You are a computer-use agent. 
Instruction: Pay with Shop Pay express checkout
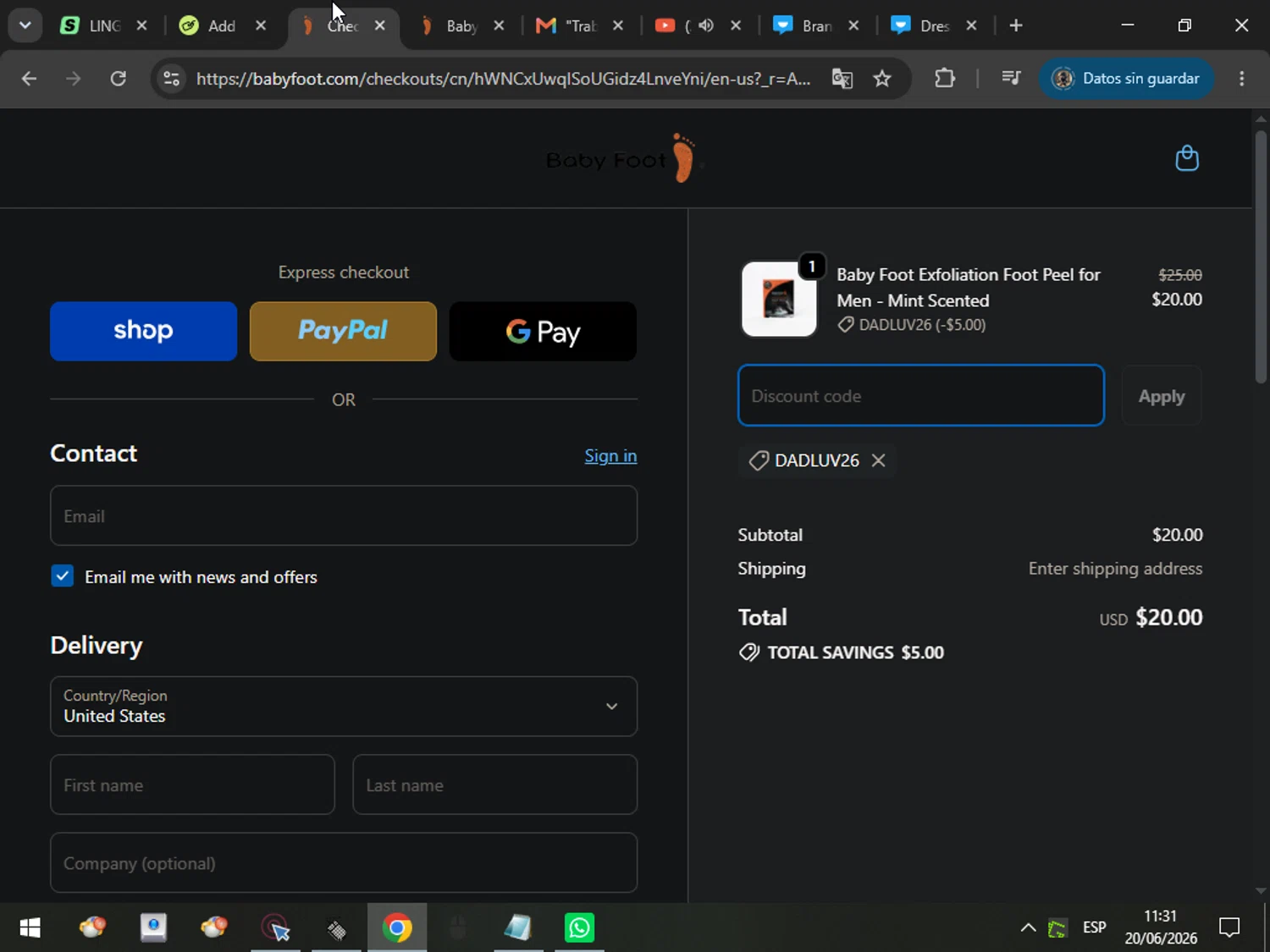pyautogui.click(x=143, y=331)
